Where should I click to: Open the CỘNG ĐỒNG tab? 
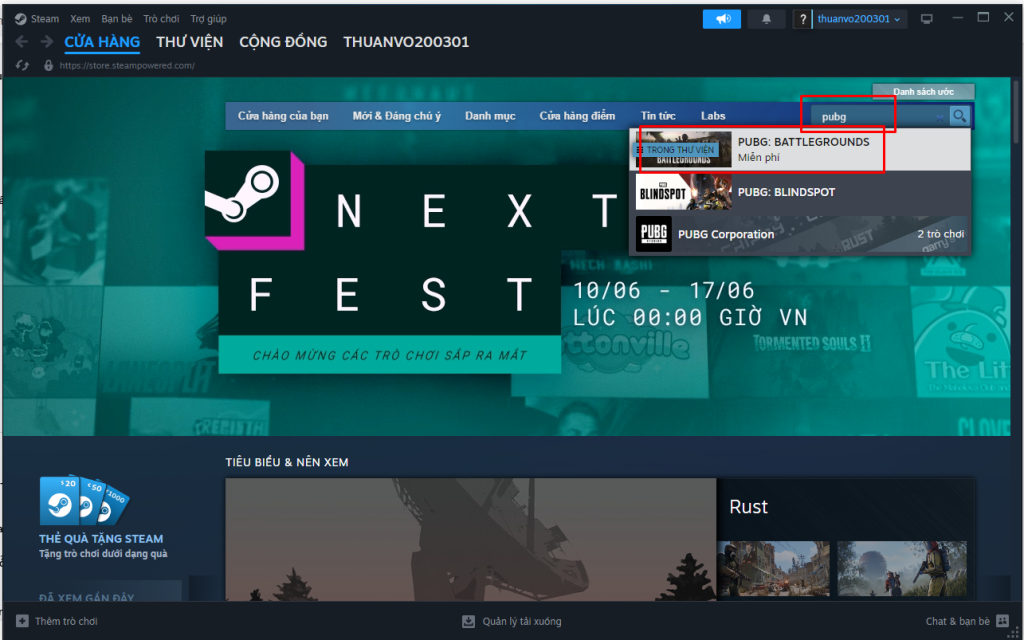click(283, 42)
